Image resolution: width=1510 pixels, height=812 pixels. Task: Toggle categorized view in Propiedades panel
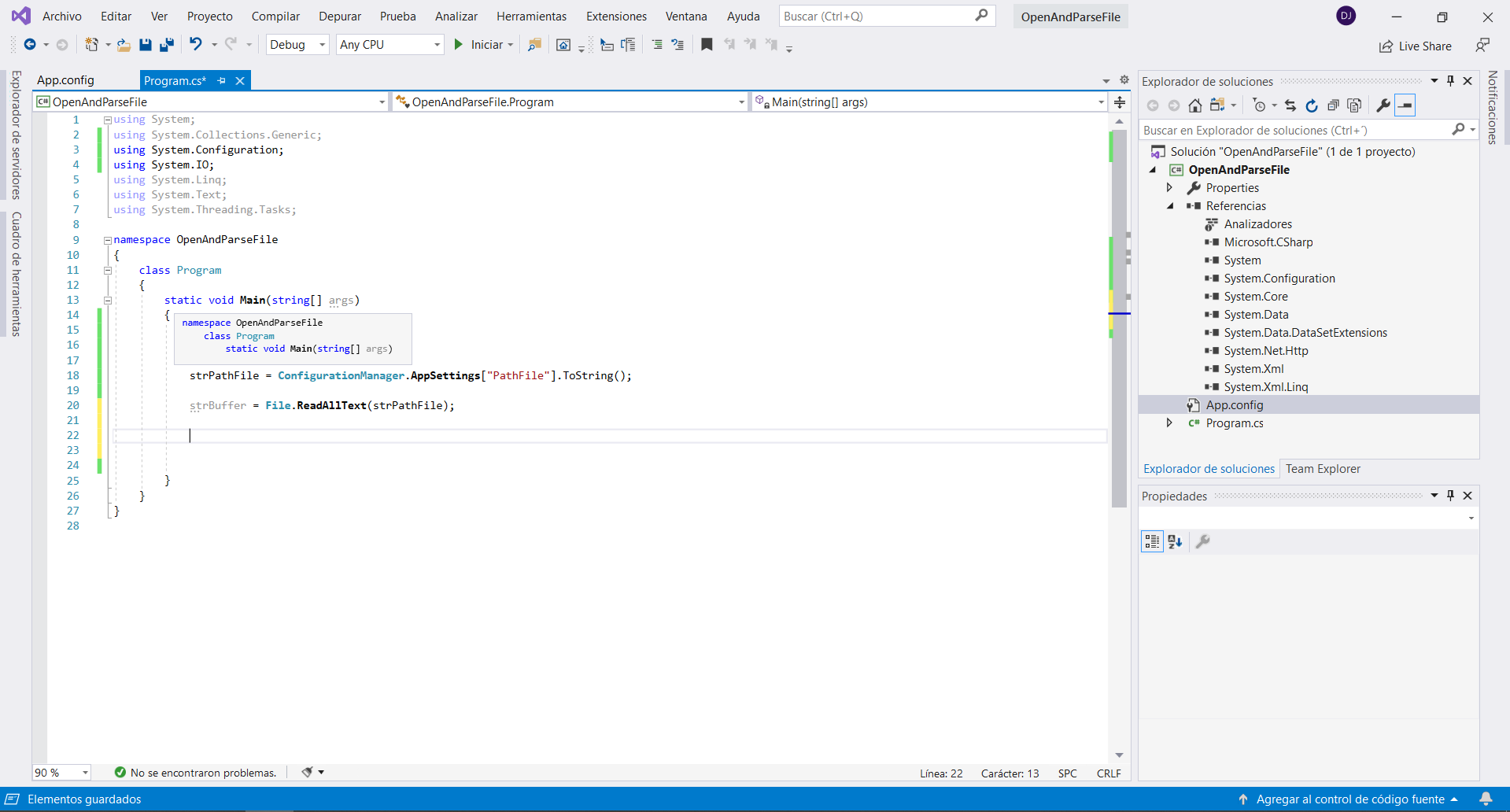(1152, 541)
